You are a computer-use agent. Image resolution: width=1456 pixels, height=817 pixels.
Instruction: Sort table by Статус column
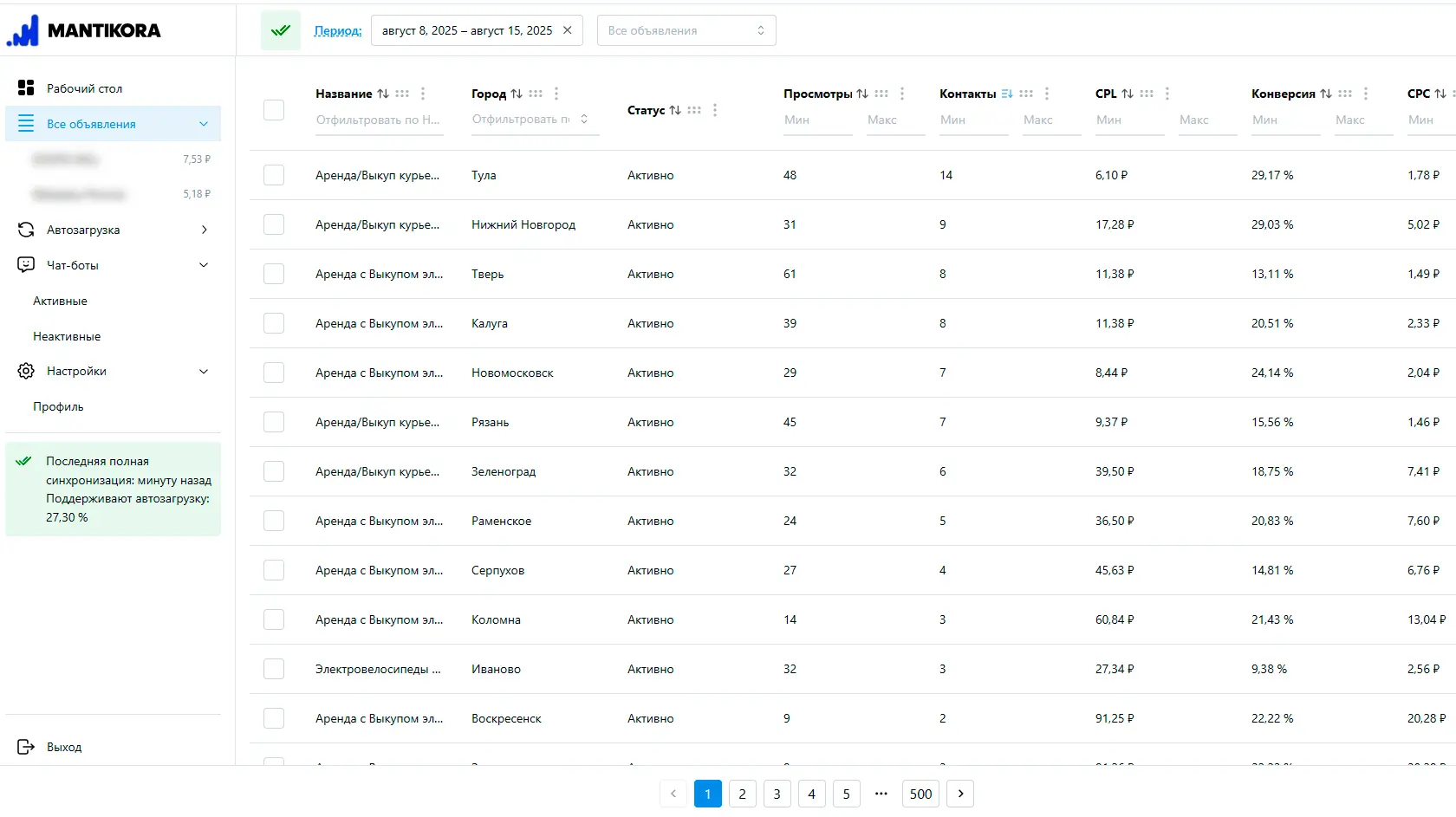coord(675,110)
